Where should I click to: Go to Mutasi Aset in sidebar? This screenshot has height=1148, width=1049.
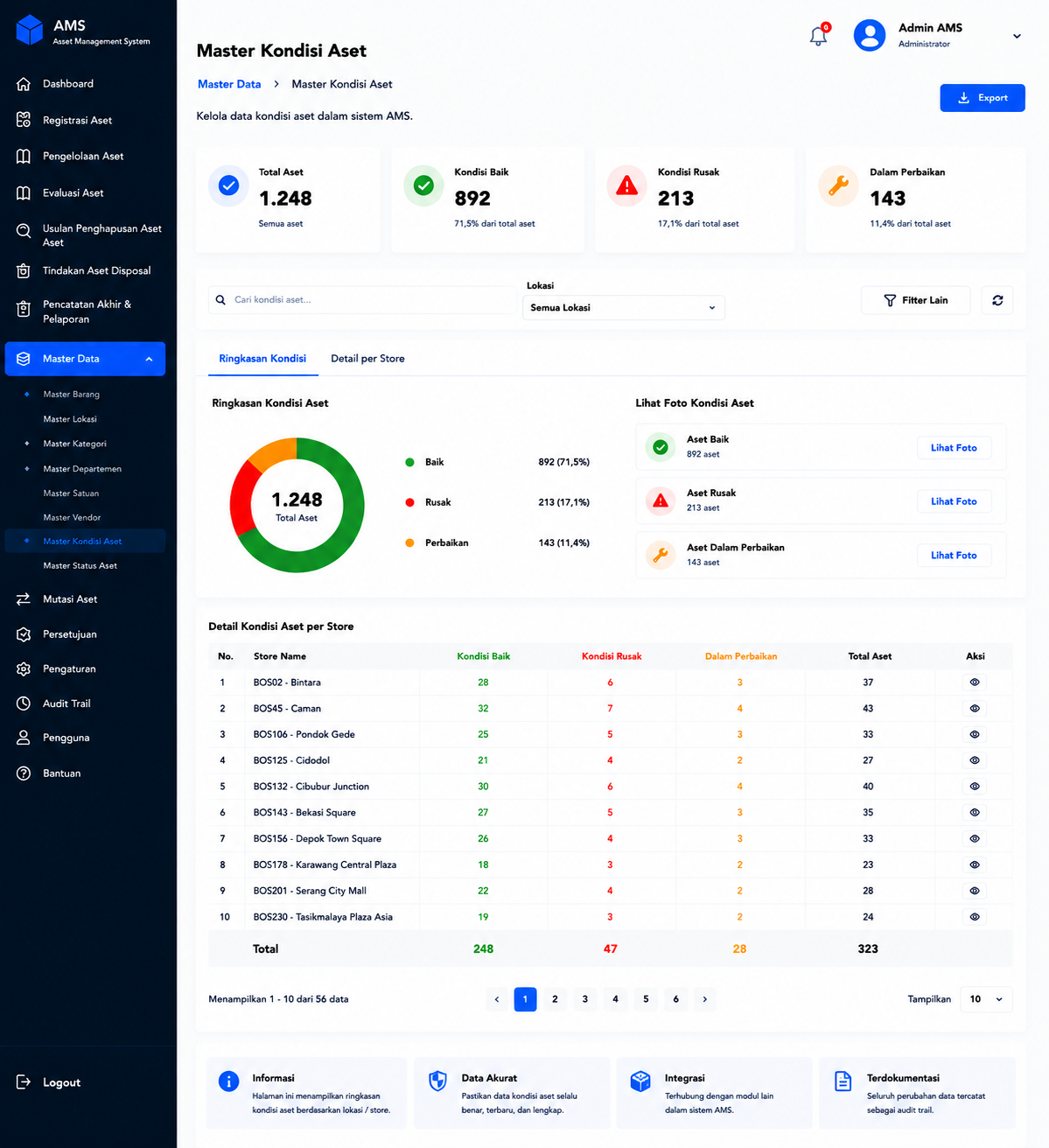click(70, 599)
